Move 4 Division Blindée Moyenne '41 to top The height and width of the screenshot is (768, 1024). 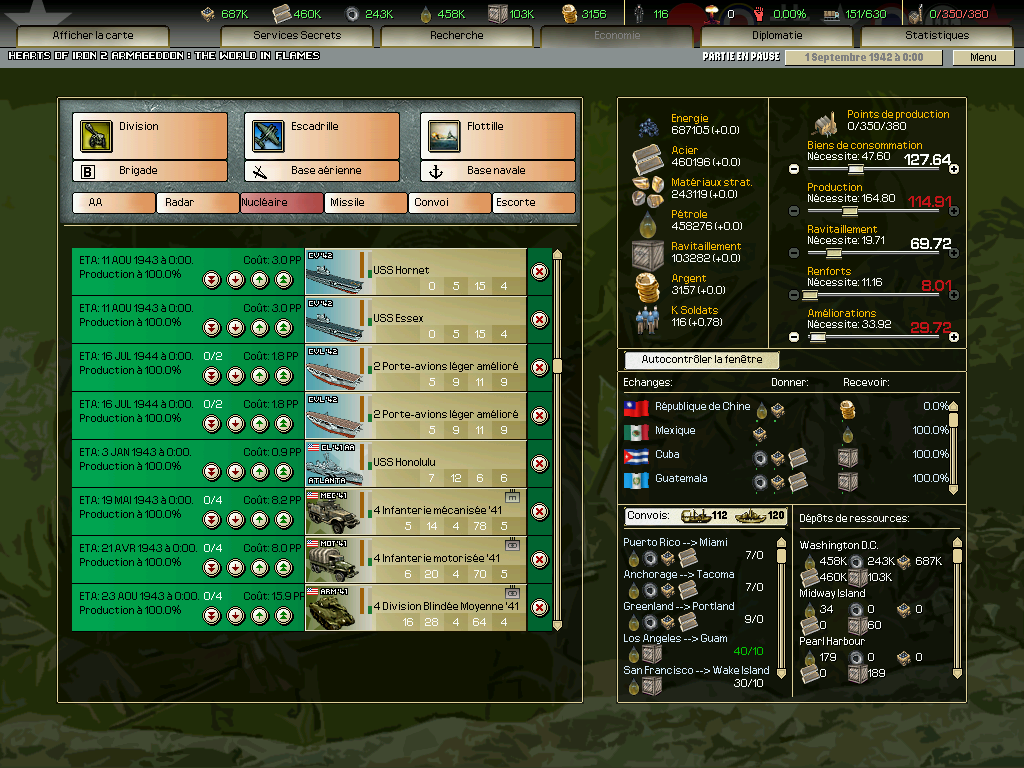[x=283, y=616]
